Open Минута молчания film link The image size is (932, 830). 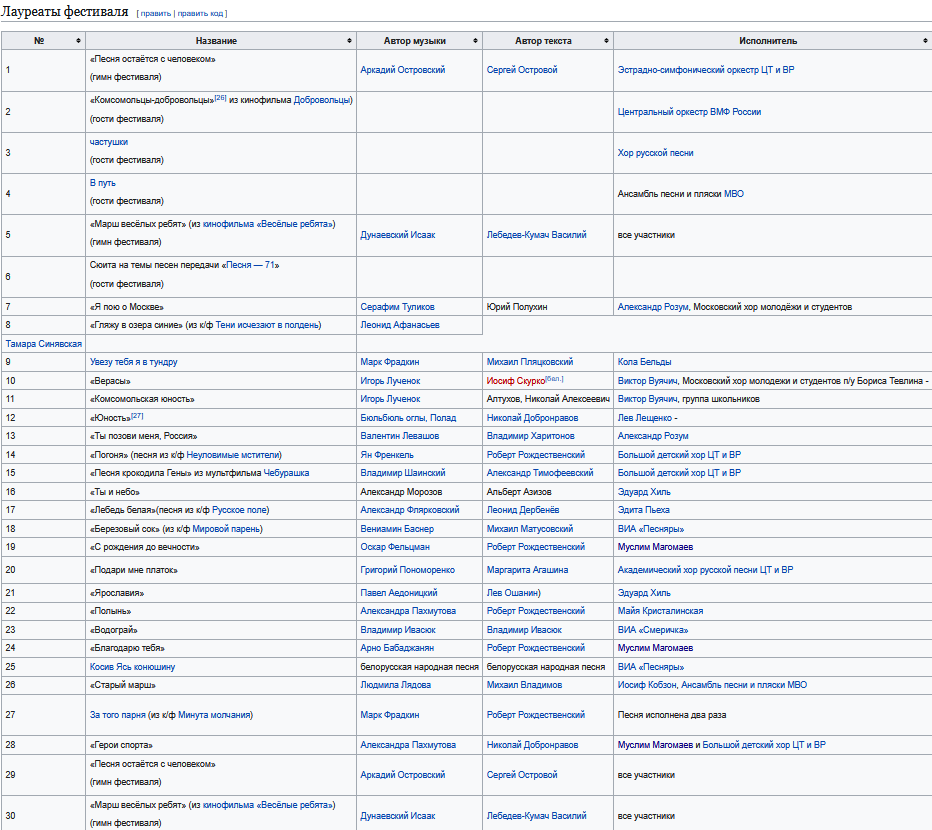pos(213,715)
